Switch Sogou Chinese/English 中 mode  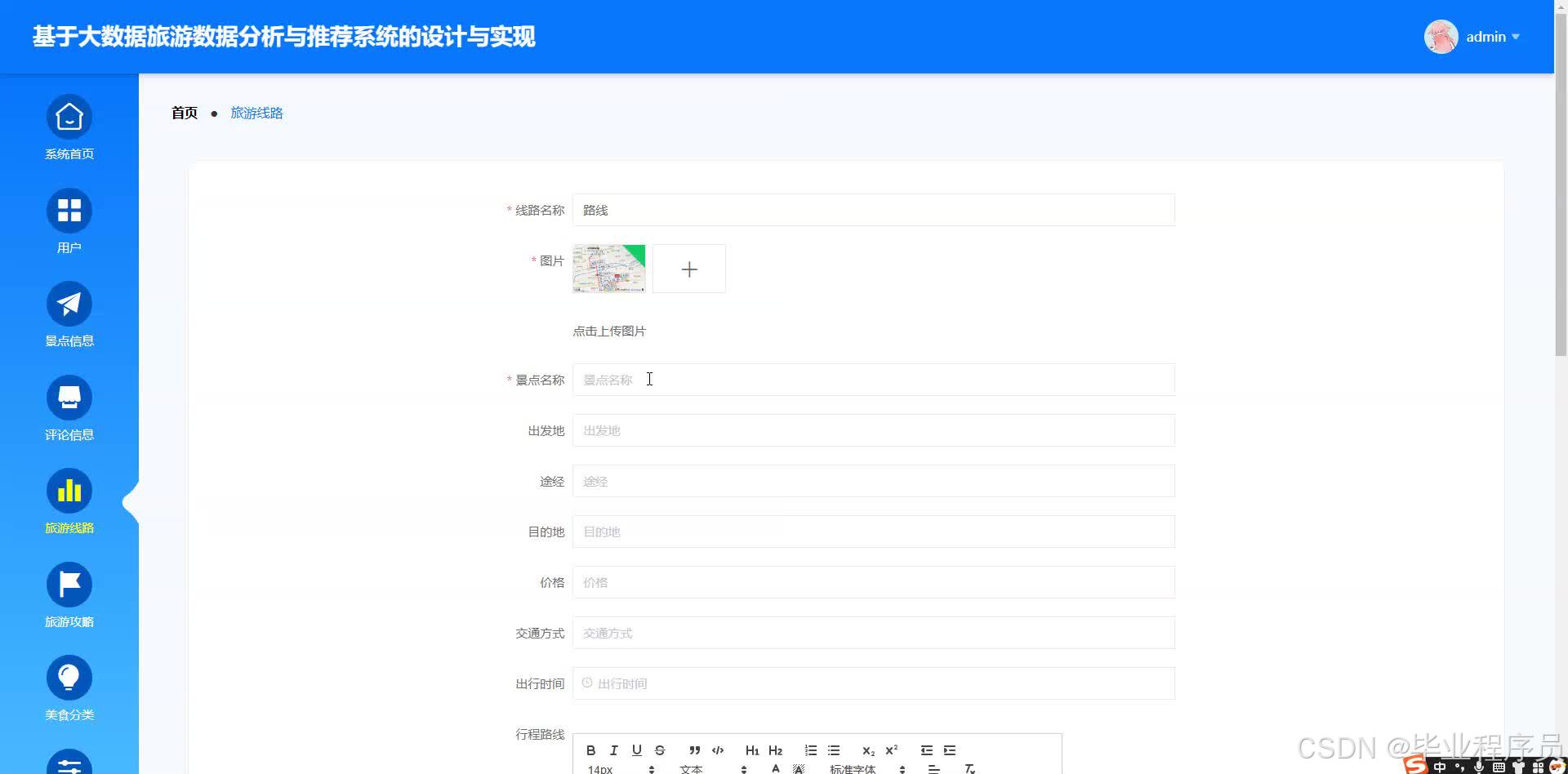pyautogui.click(x=1440, y=767)
